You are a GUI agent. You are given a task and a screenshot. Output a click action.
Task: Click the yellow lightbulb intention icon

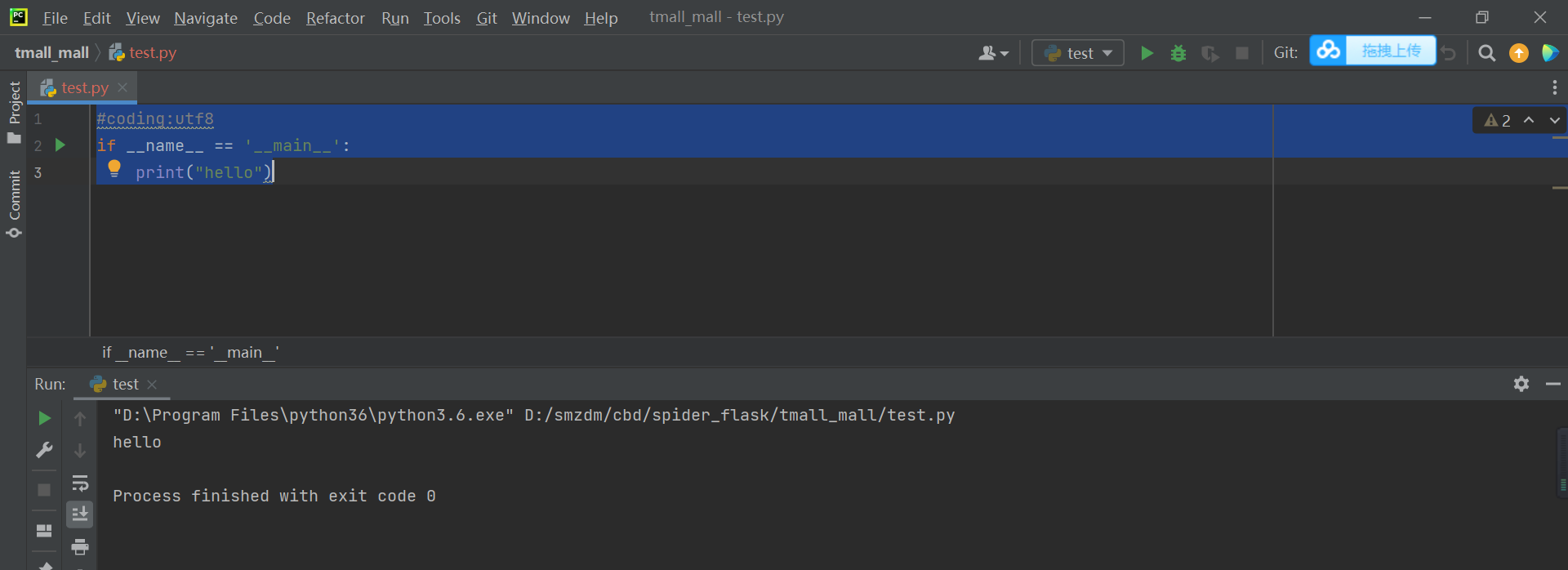tap(114, 168)
